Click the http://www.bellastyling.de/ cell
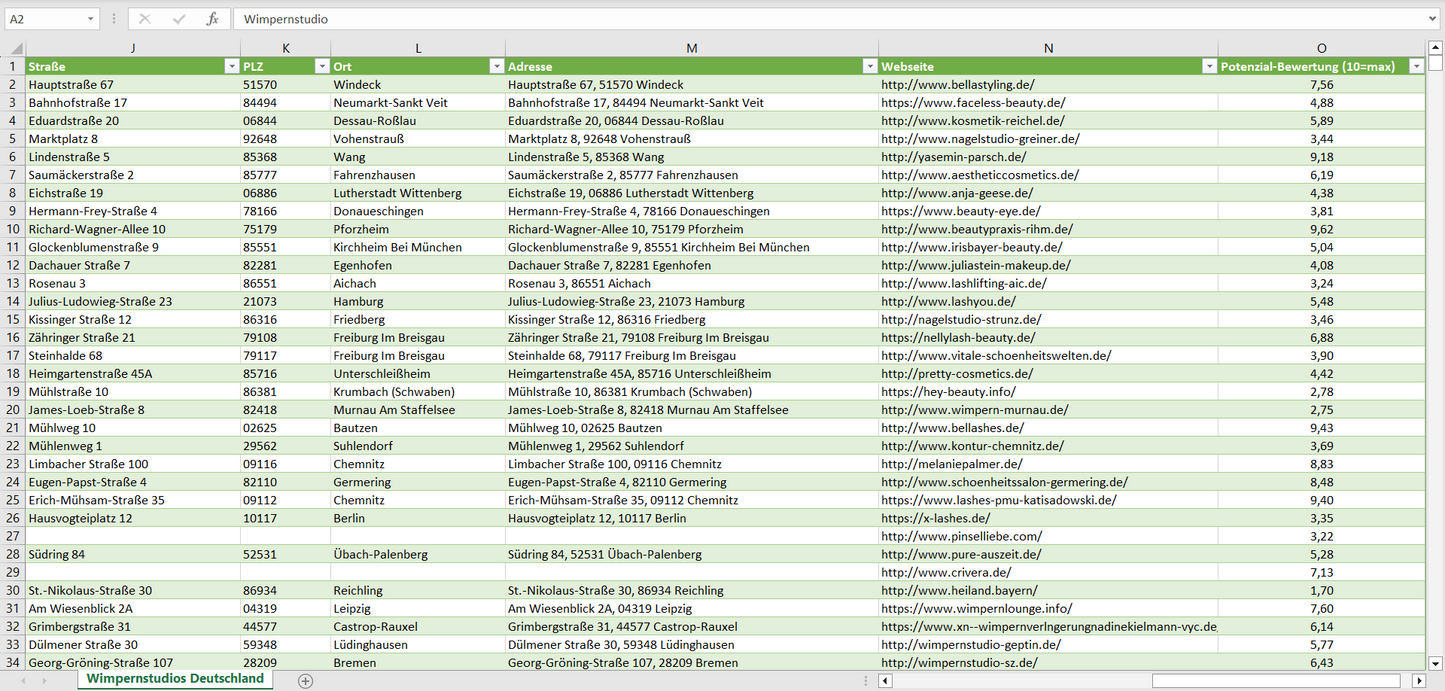The width and height of the screenshot is (1445, 691). (957, 85)
